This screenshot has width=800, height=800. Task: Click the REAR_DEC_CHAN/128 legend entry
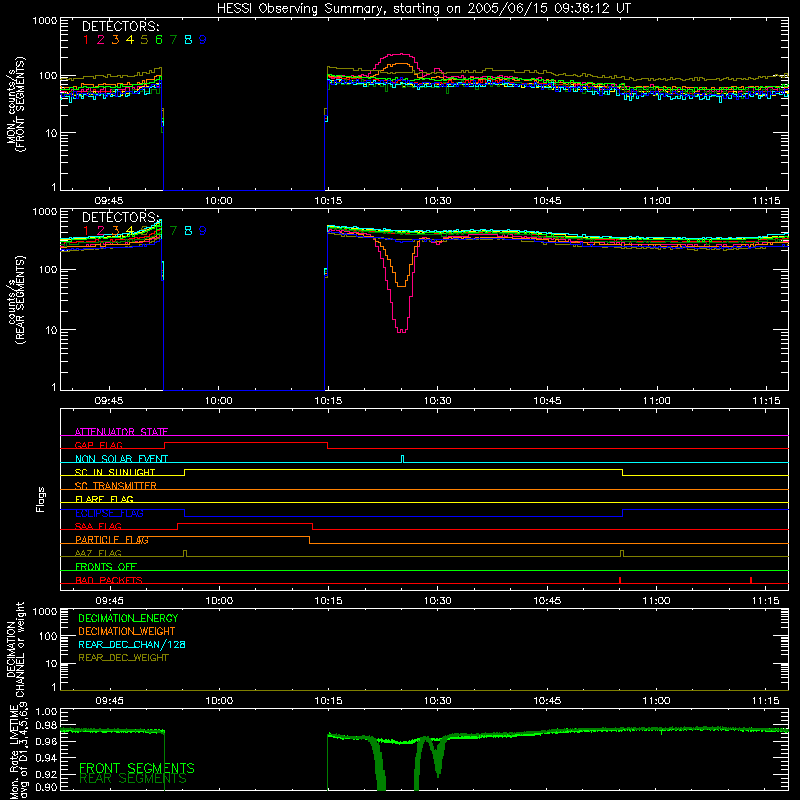coord(132,644)
